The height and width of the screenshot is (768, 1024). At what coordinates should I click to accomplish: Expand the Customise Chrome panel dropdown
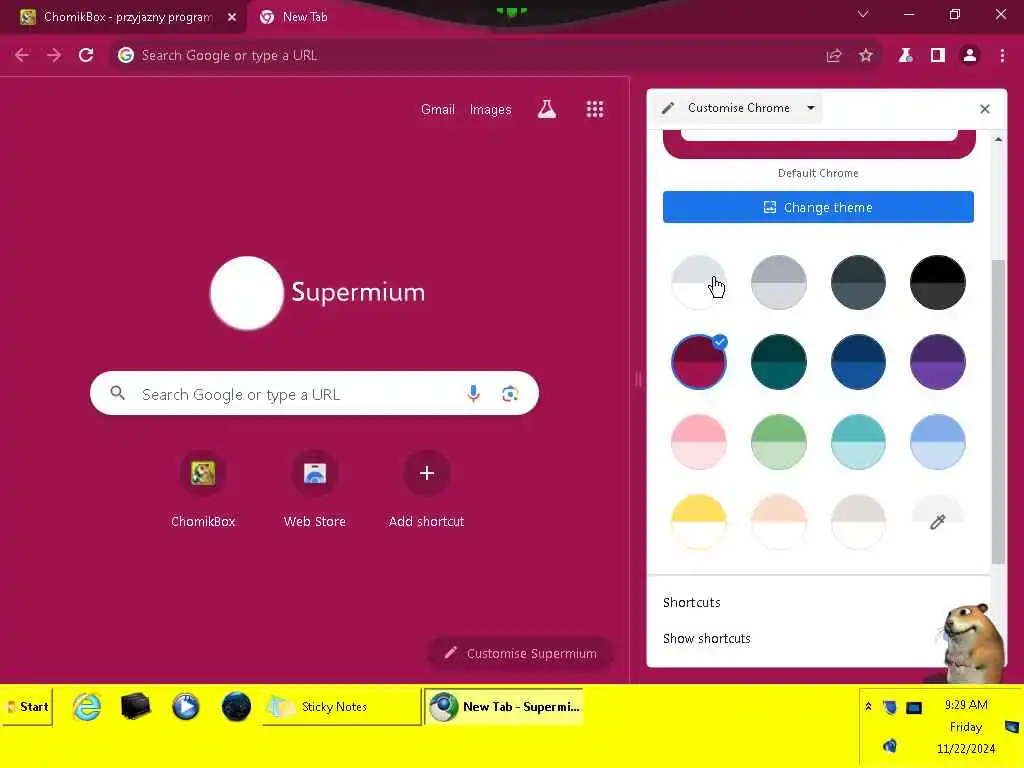tap(810, 108)
